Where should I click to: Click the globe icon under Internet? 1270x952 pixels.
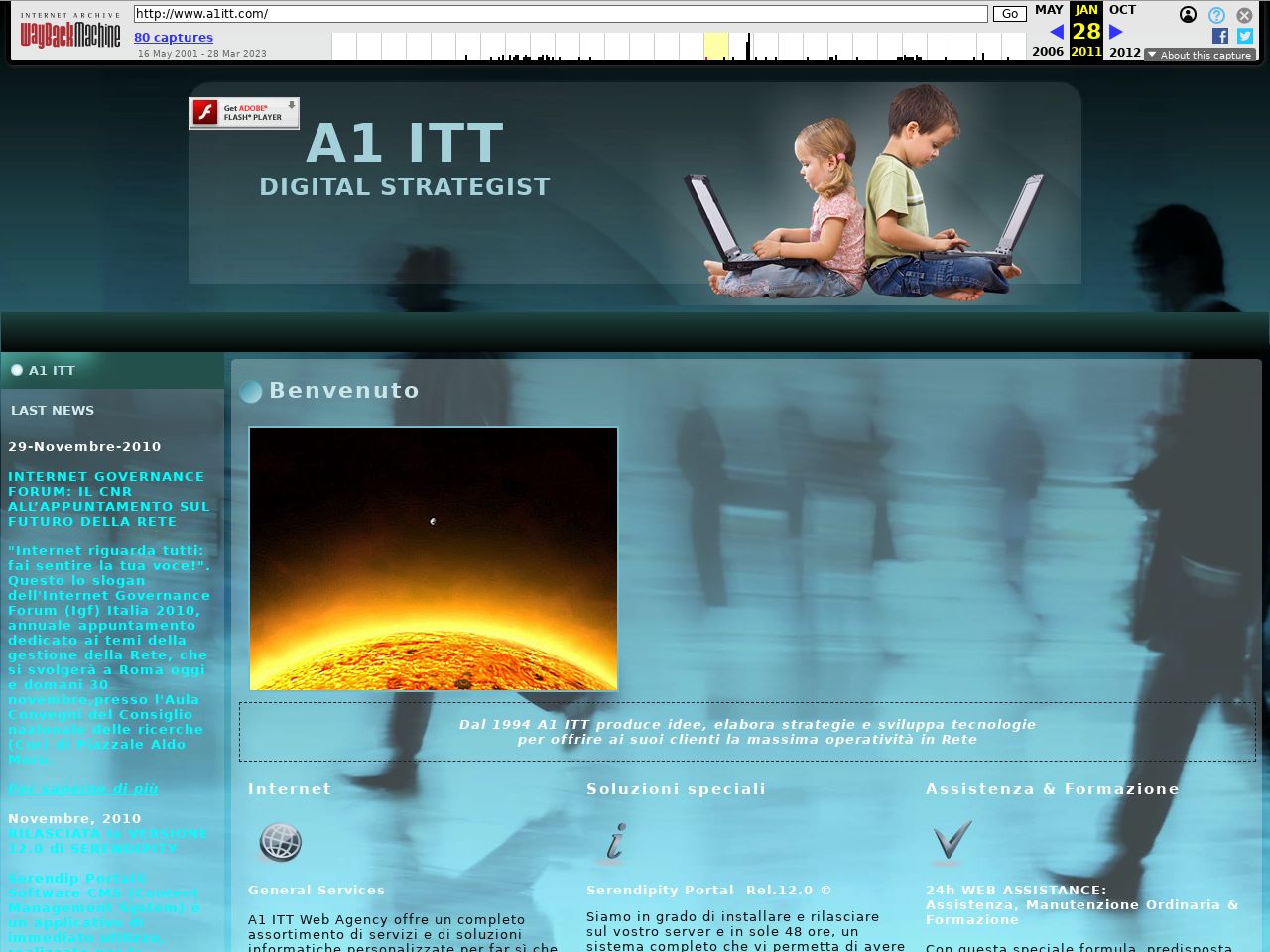280,843
